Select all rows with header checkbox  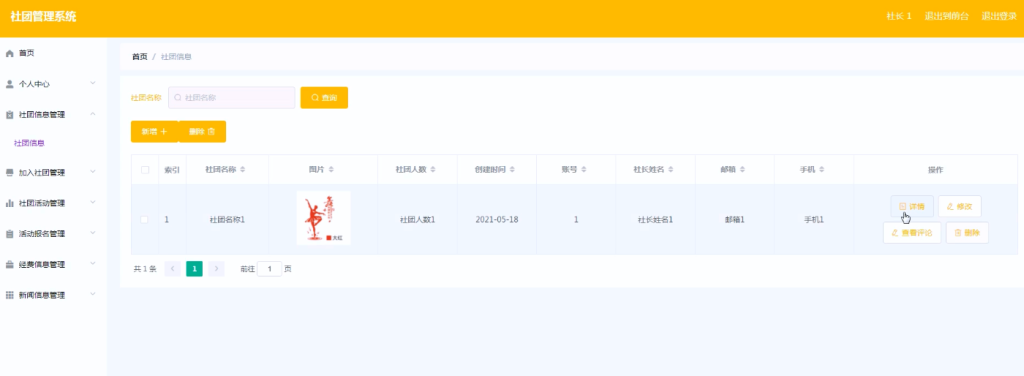click(x=145, y=170)
